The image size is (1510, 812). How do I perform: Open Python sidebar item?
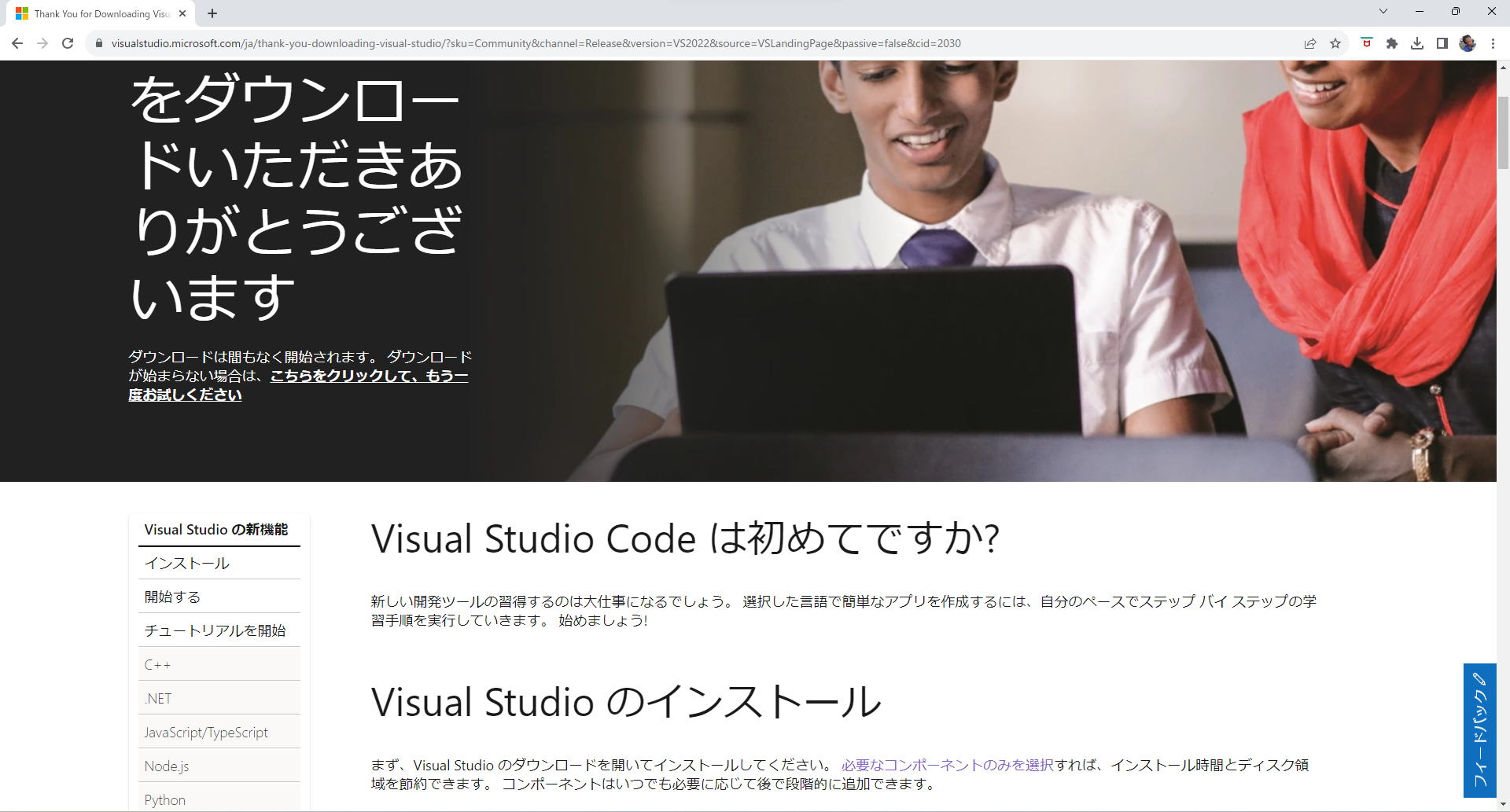(x=219, y=799)
